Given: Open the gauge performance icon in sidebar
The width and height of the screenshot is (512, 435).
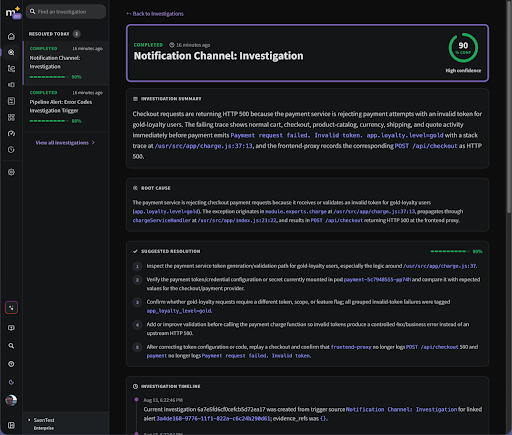Looking at the screenshot, I should (x=11, y=134).
